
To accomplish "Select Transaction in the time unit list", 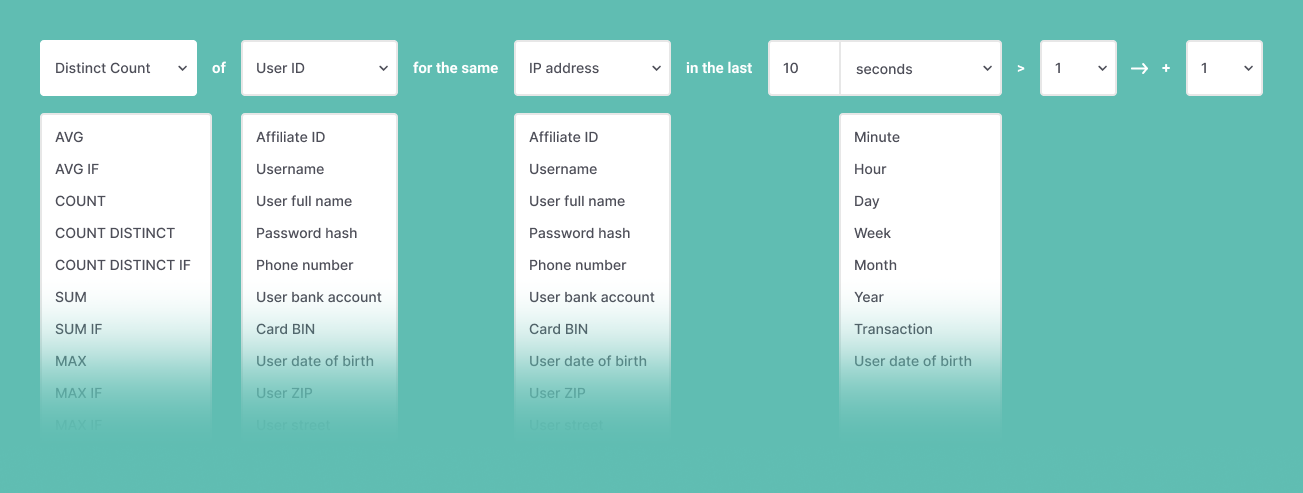I will point(893,329).
